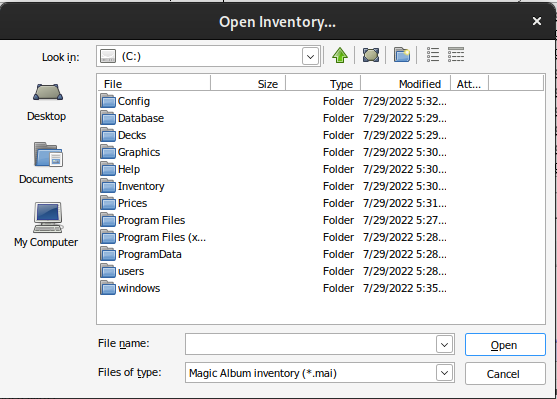
Task: Click the Database folder icon
Action: click(x=108, y=118)
